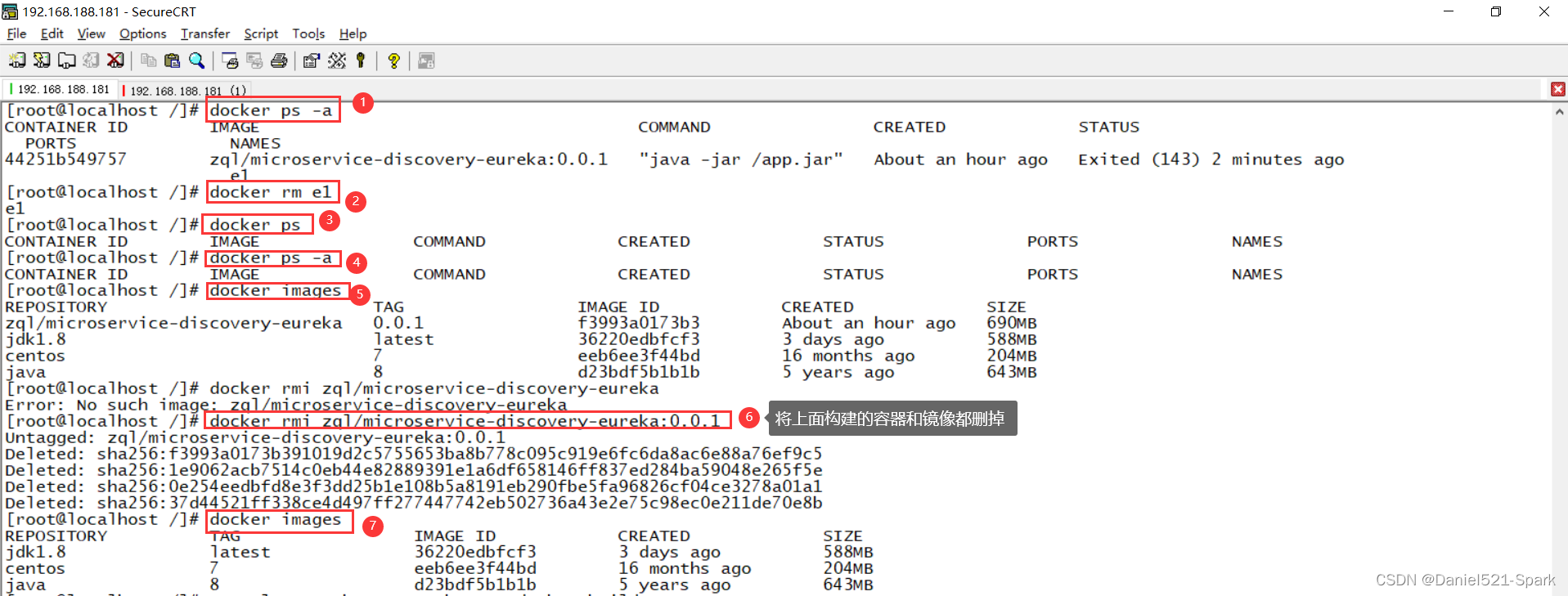Viewport: 1568px width, 596px height.
Task: Open Session Options from the toolbar
Action: coord(311,60)
